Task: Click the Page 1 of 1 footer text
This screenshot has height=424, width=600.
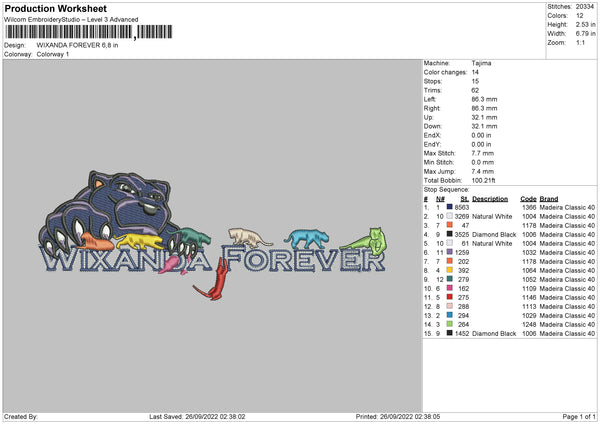Action: tap(579, 416)
